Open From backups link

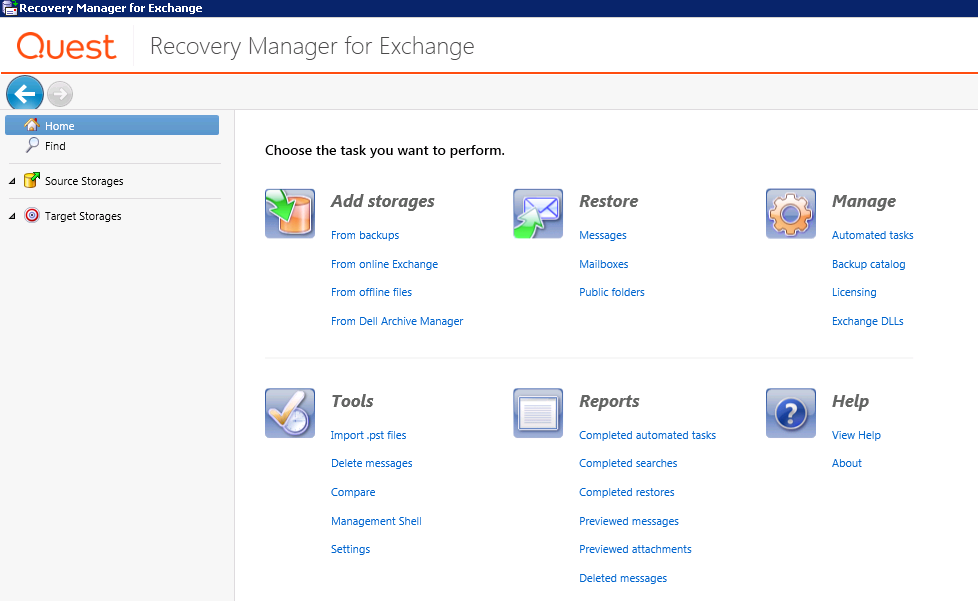(365, 235)
